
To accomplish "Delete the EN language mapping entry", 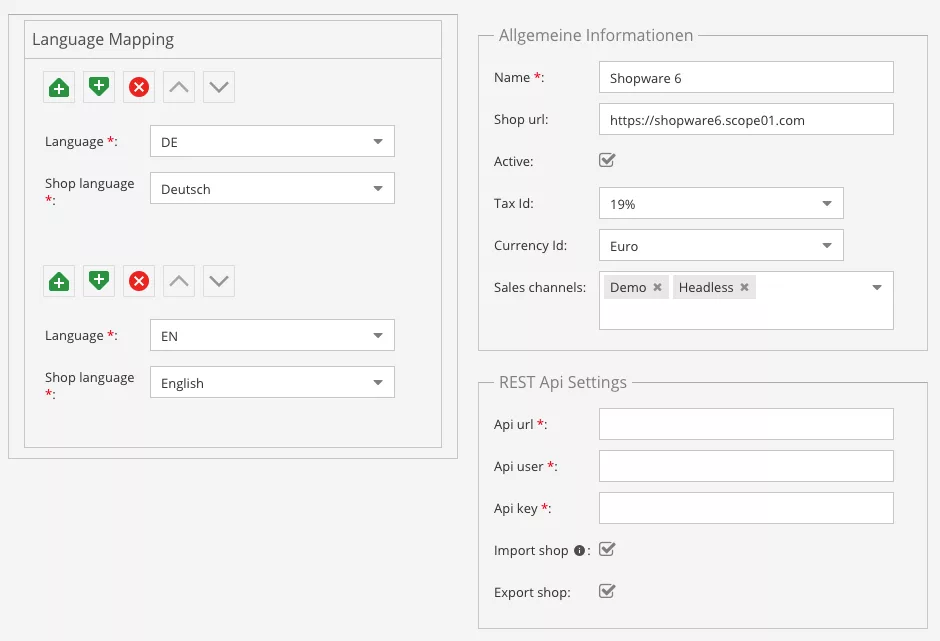I will 139,281.
